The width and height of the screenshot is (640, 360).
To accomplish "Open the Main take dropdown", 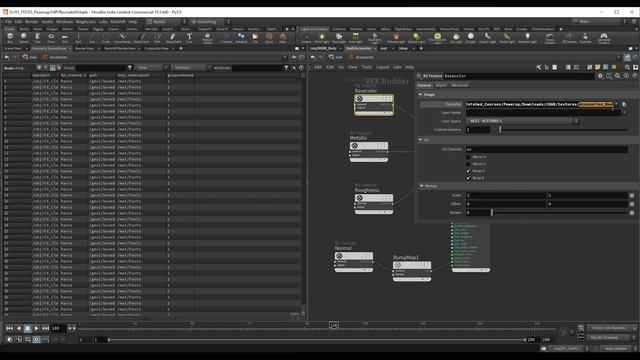I will tap(599, 21).
